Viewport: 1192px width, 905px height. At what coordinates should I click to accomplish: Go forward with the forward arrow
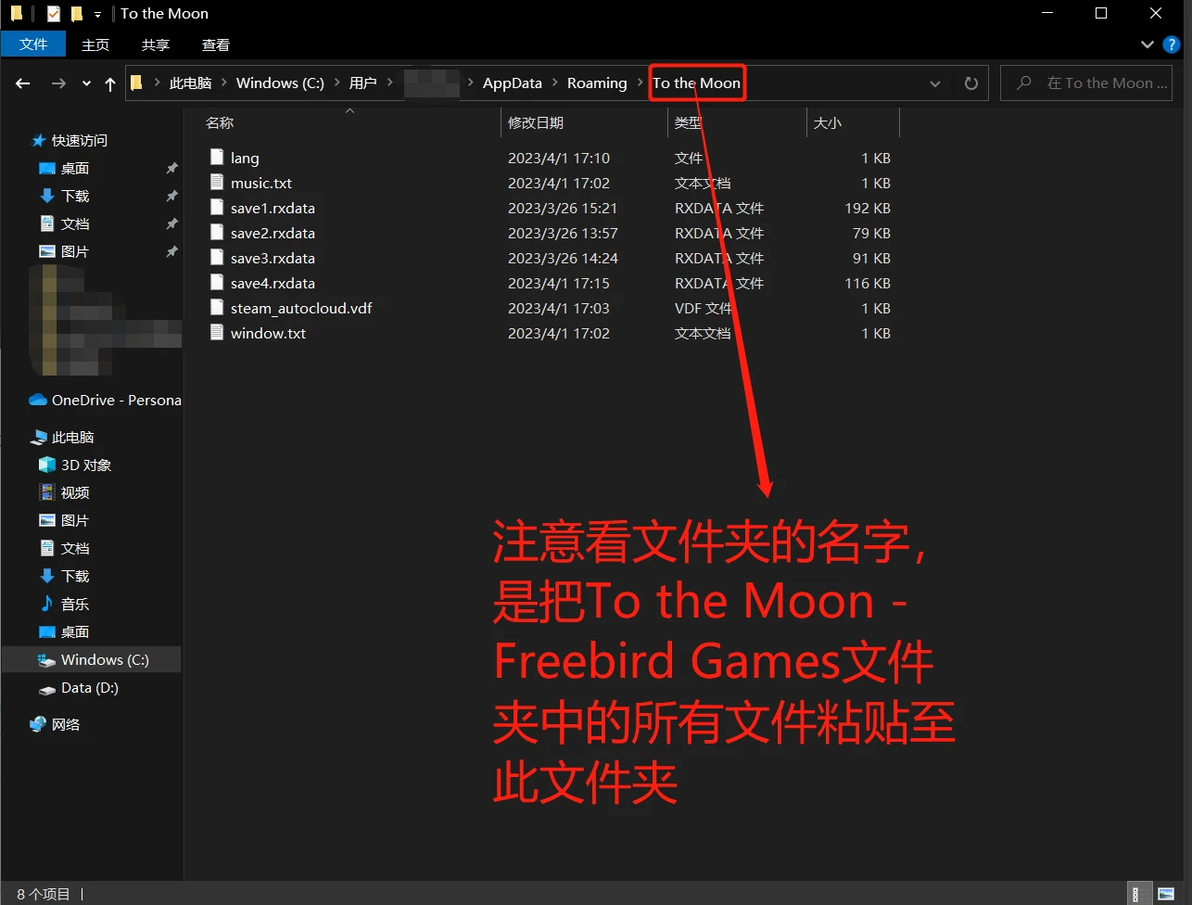pyautogui.click(x=59, y=84)
